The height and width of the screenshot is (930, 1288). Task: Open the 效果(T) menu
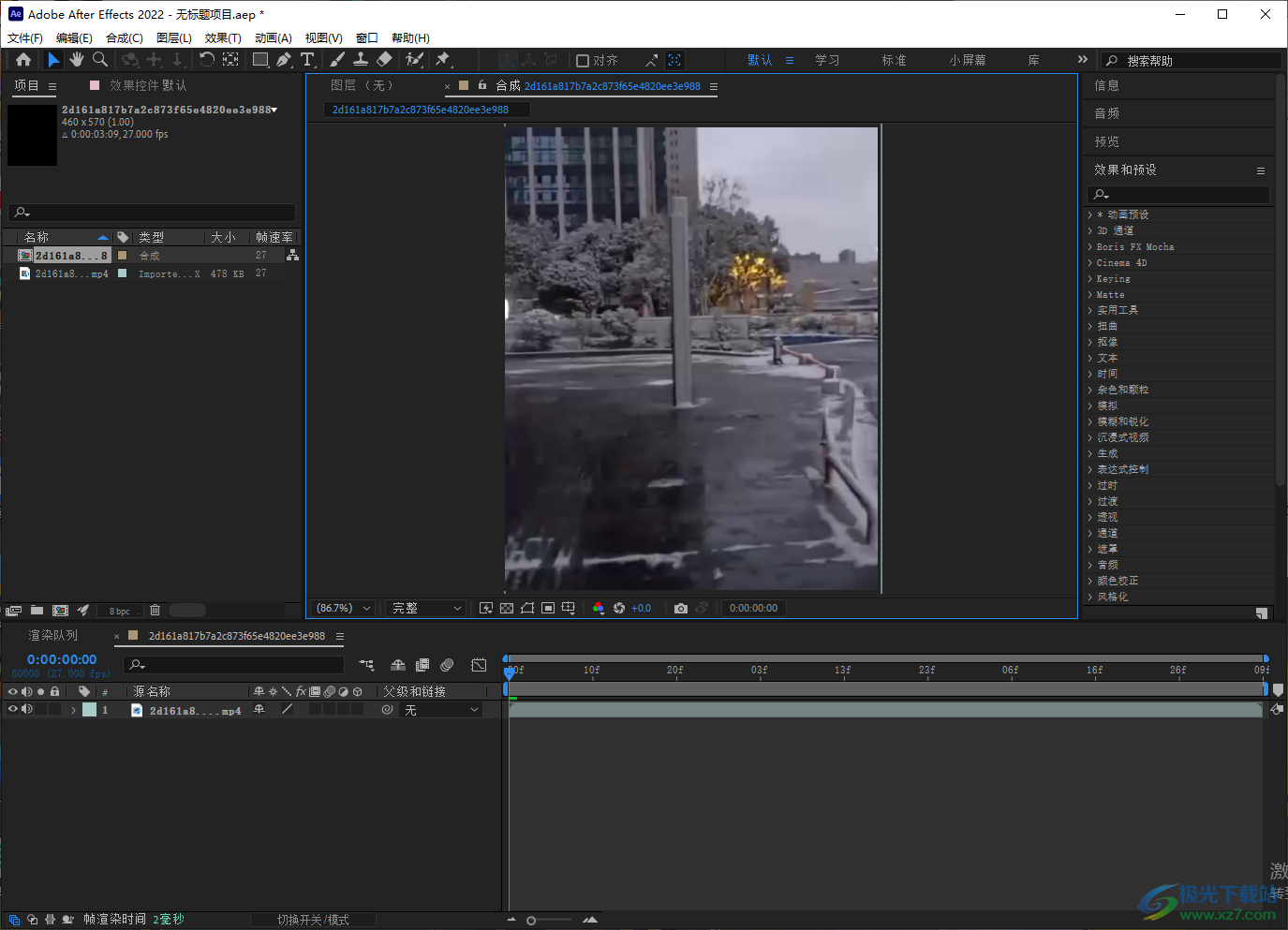[223, 38]
